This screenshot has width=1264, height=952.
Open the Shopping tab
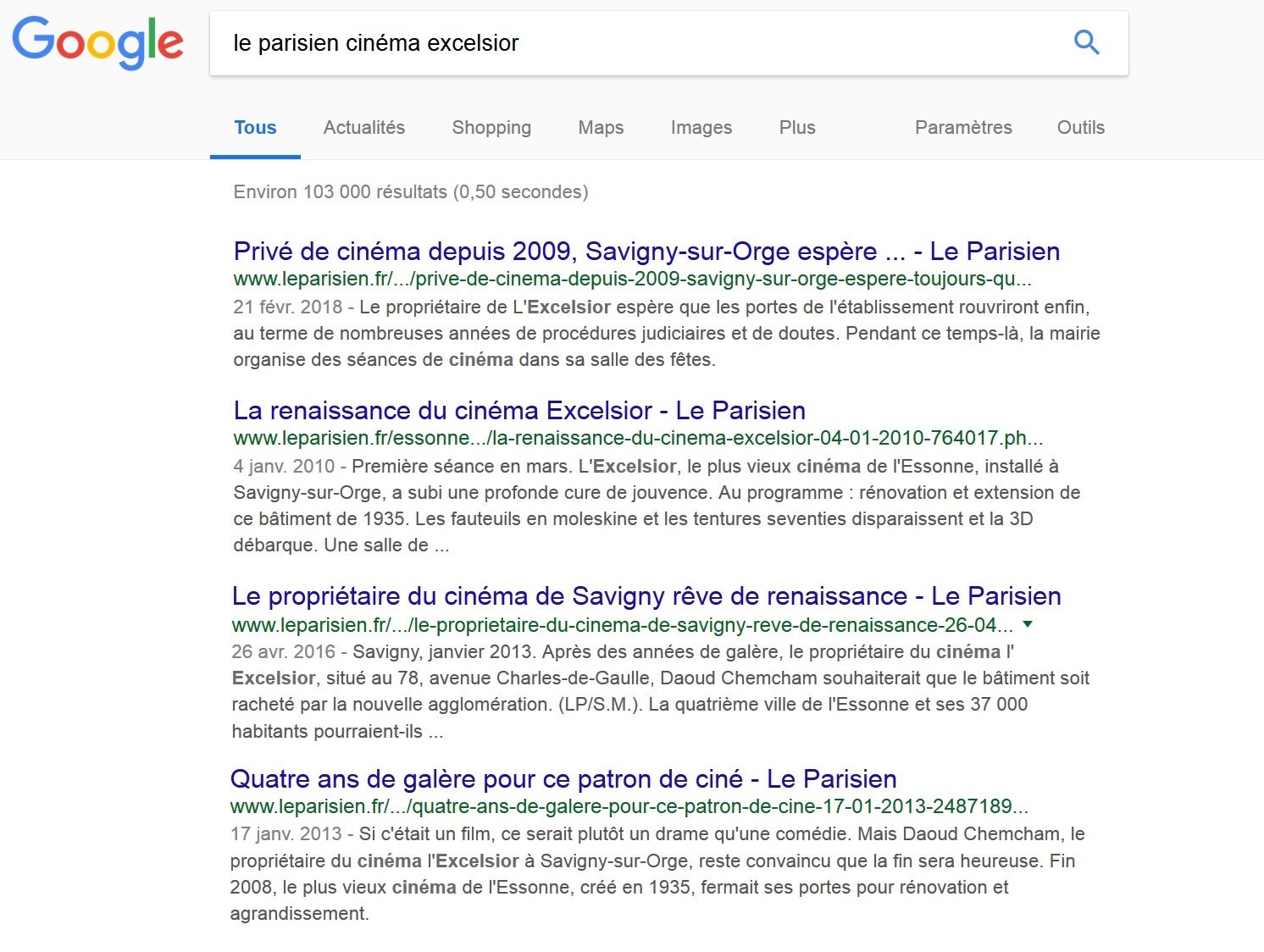491,128
